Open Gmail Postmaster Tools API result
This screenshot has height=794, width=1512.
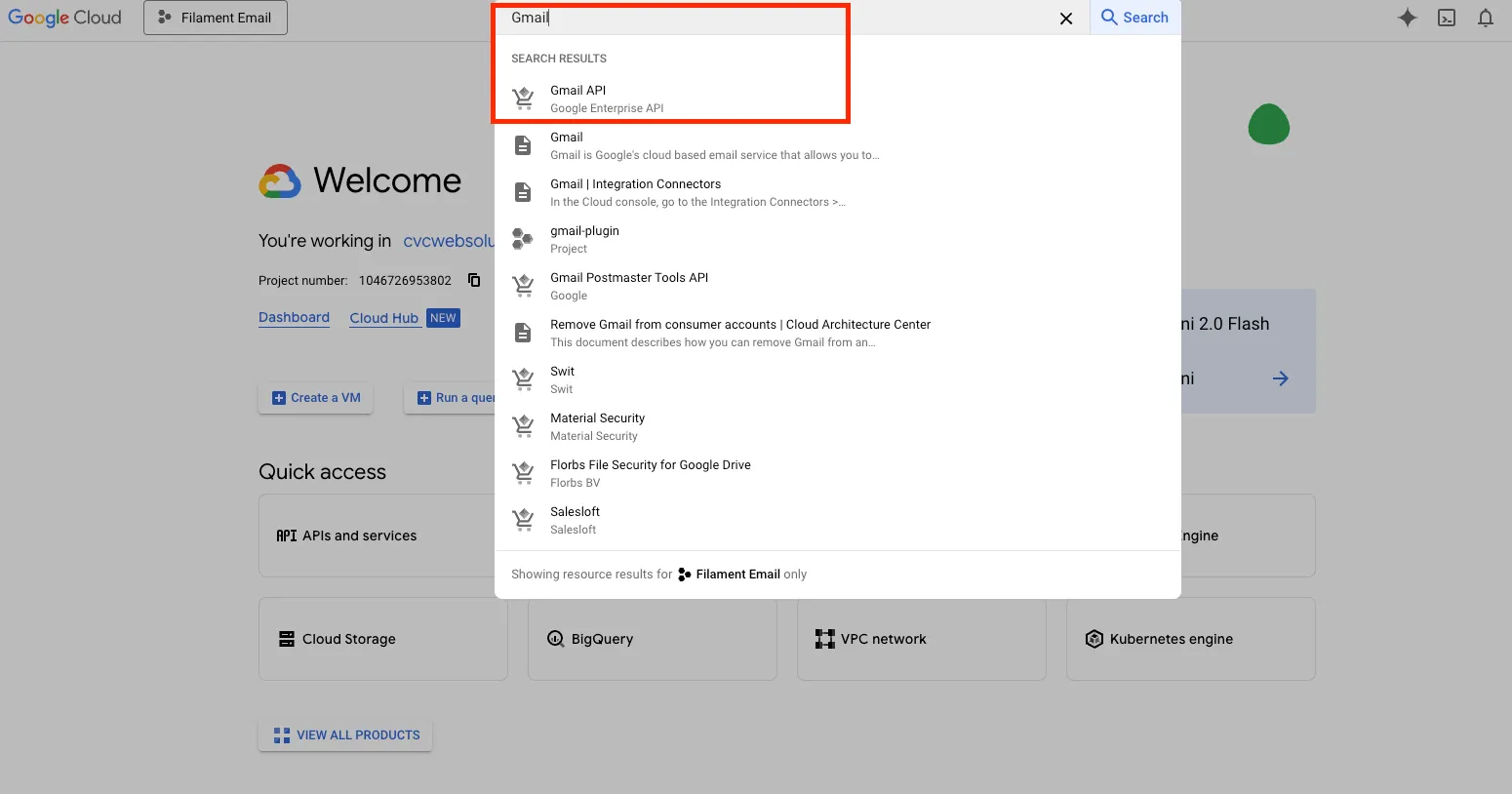tap(838, 286)
